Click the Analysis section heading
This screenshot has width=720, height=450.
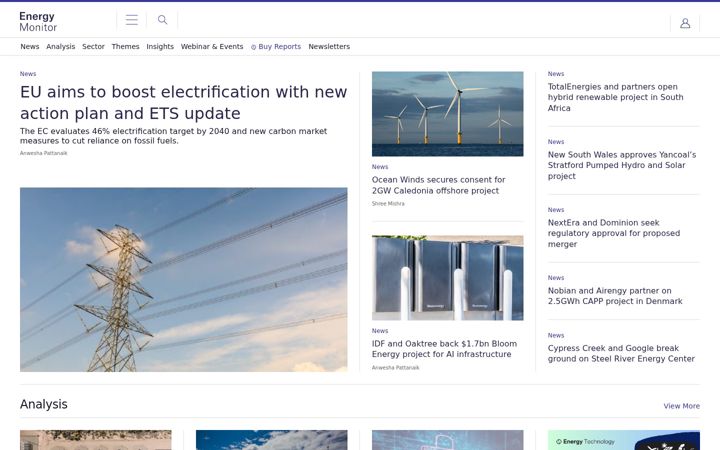click(44, 404)
